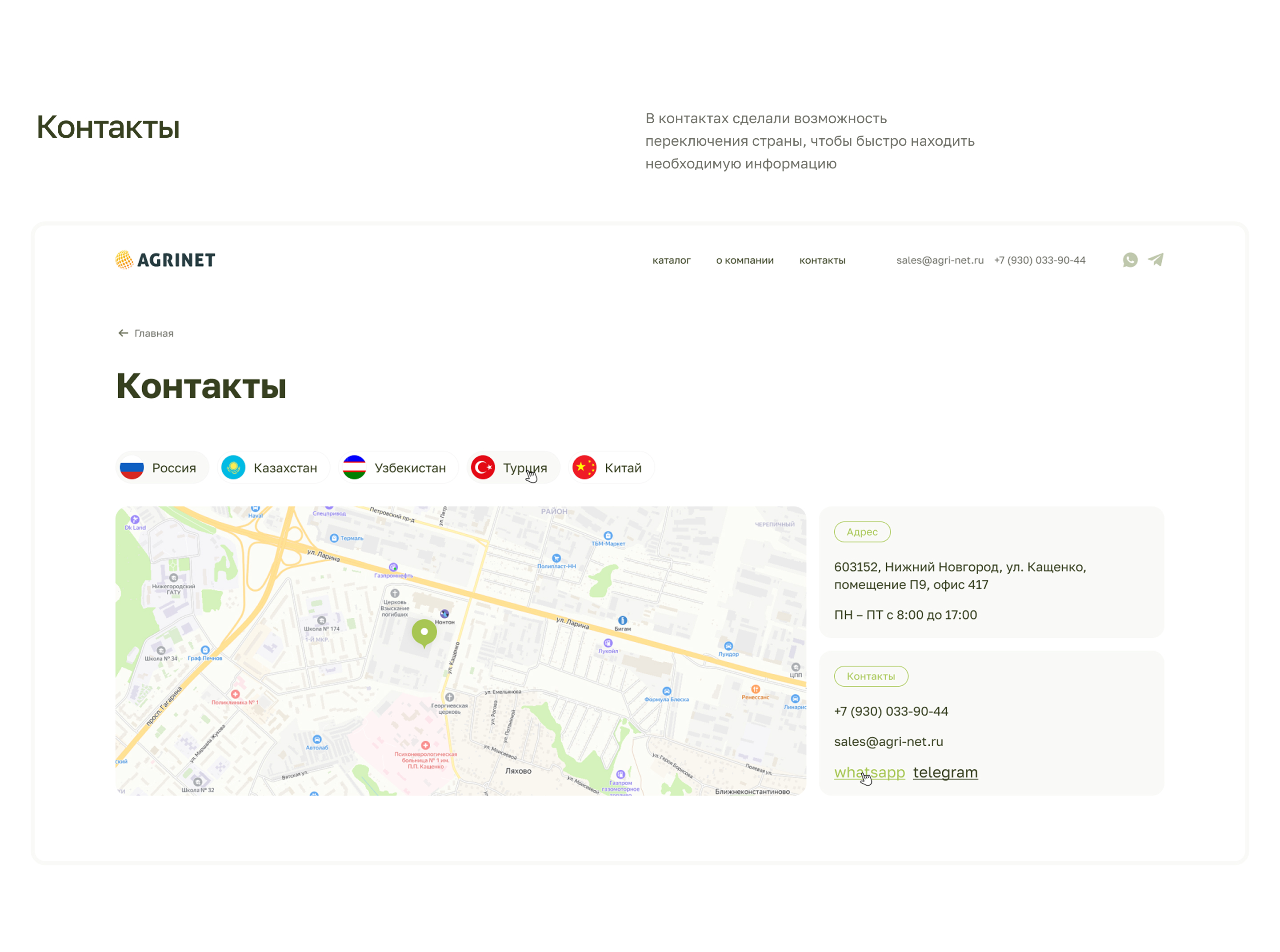
Task: Click the Uzbekistan flag icon
Action: coord(354,468)
